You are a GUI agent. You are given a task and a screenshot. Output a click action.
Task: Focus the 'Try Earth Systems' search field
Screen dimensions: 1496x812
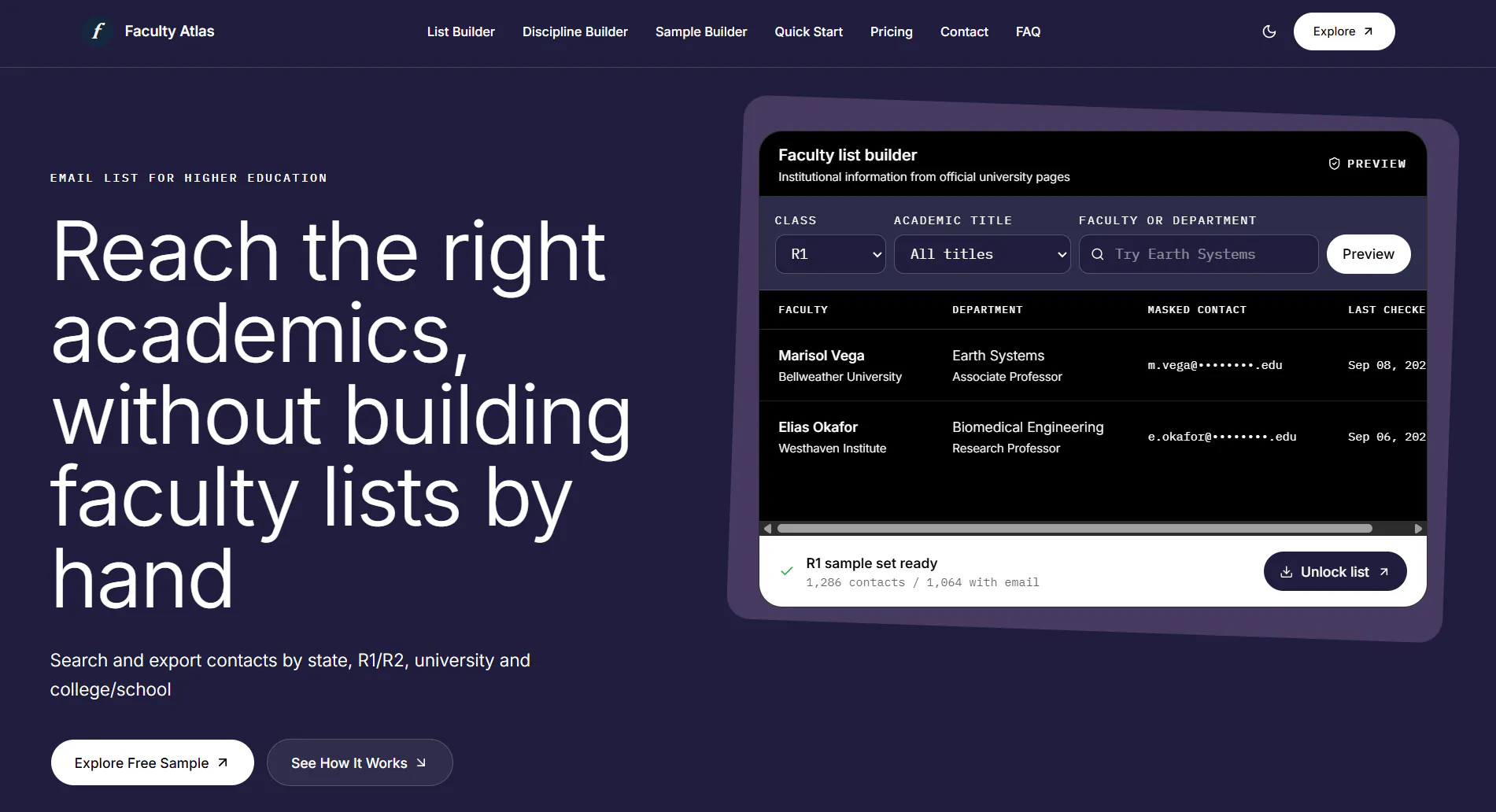[x=1199, y=254]
